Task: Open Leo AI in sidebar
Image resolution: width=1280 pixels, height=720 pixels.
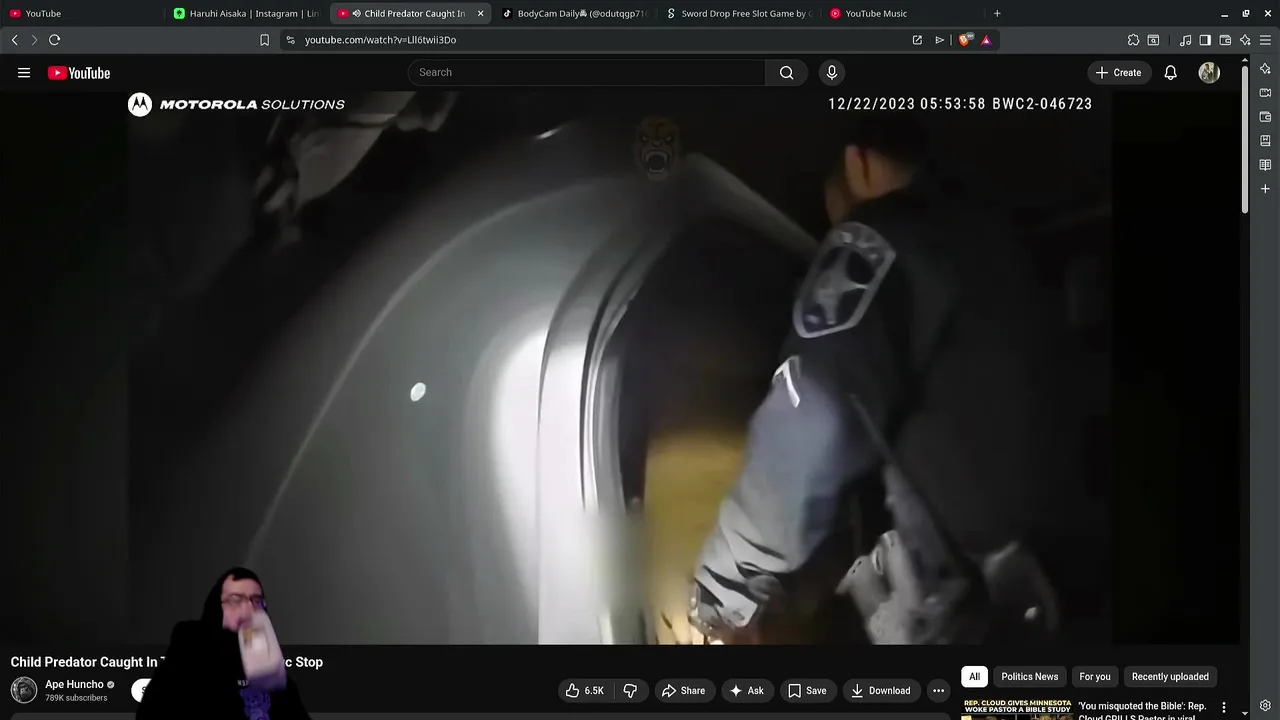Action: point(1265,69)
